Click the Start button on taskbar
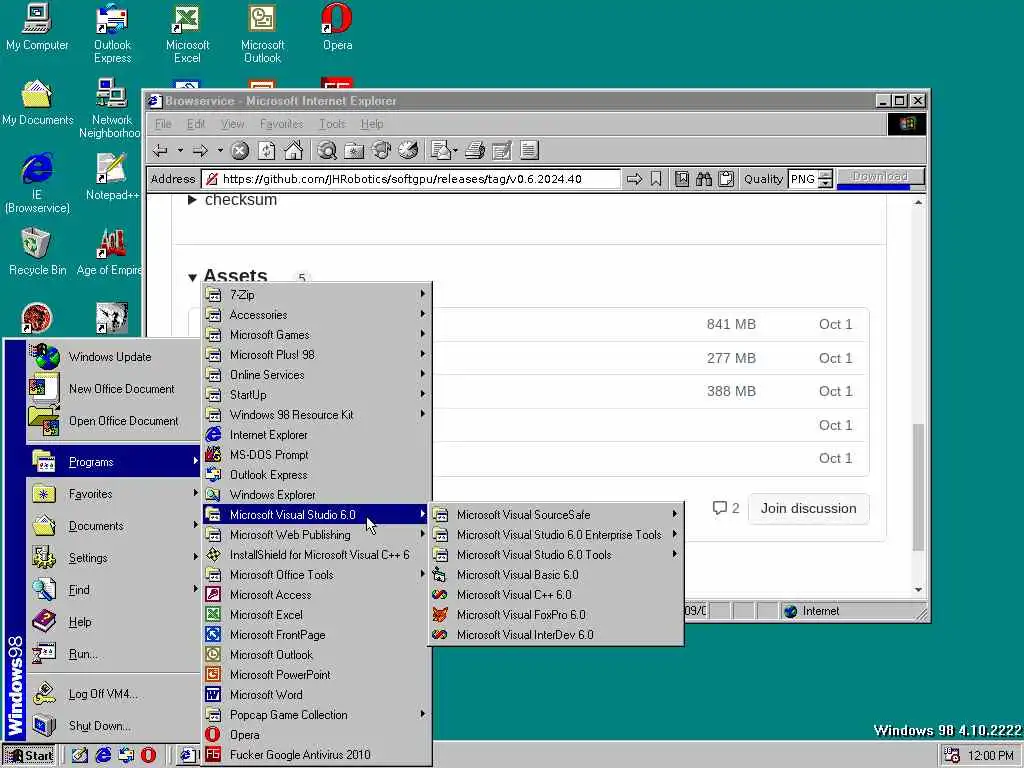 point(30,756)
